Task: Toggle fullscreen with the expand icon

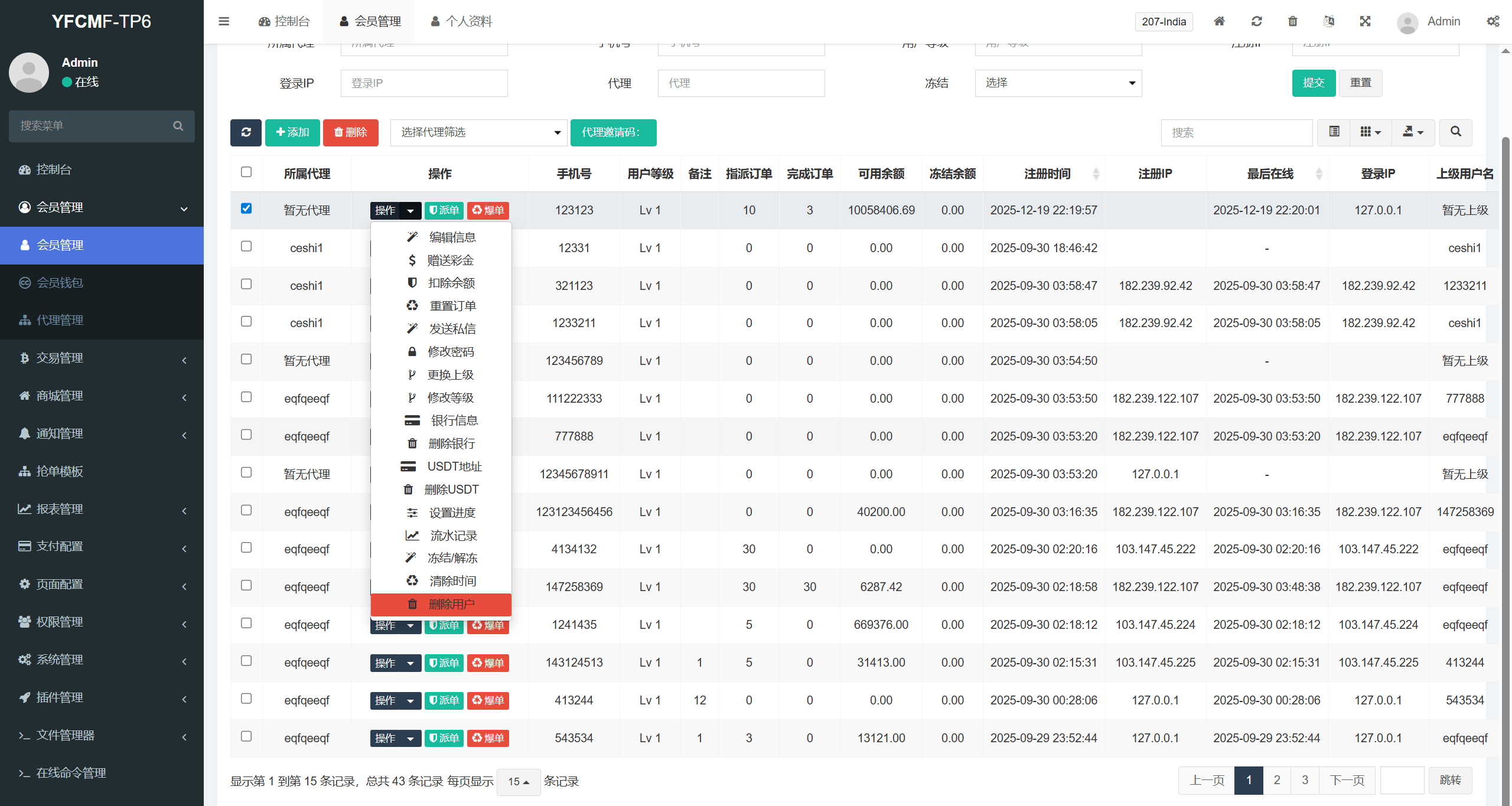Action: click(x=1365, y=21)
